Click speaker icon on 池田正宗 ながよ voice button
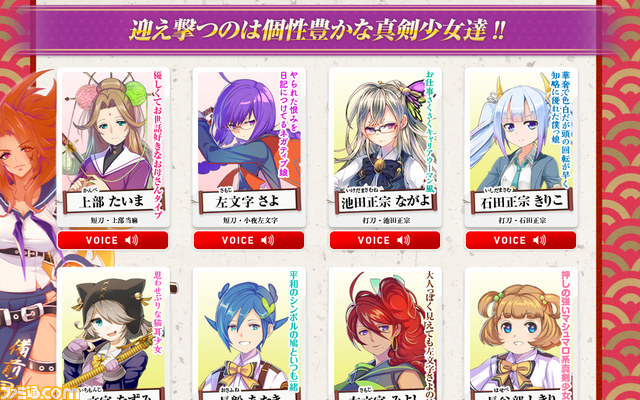Image resolution: width=640 pixels, height=400 pixels. [x=404, y=240]
